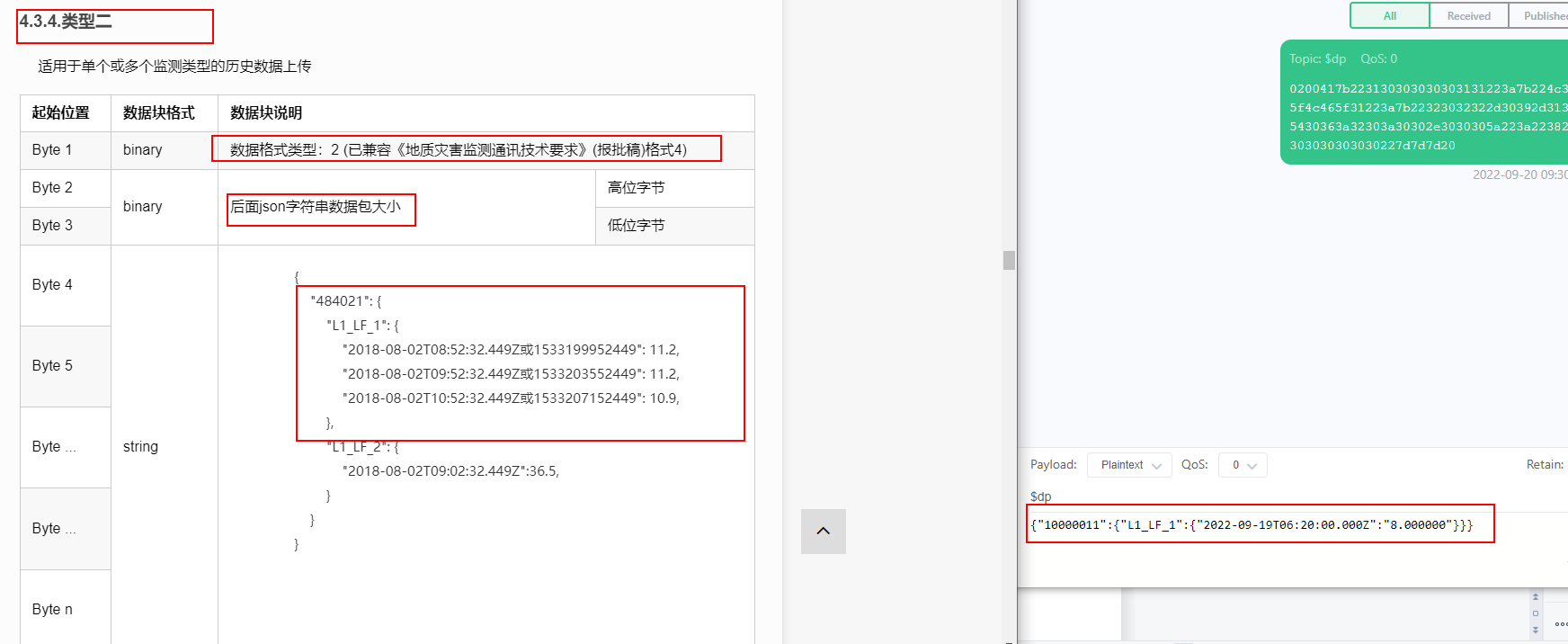Click the double-down arrow icon
The height and width of the screenshot is (644, 1568).
click(x=1536, y=630)
